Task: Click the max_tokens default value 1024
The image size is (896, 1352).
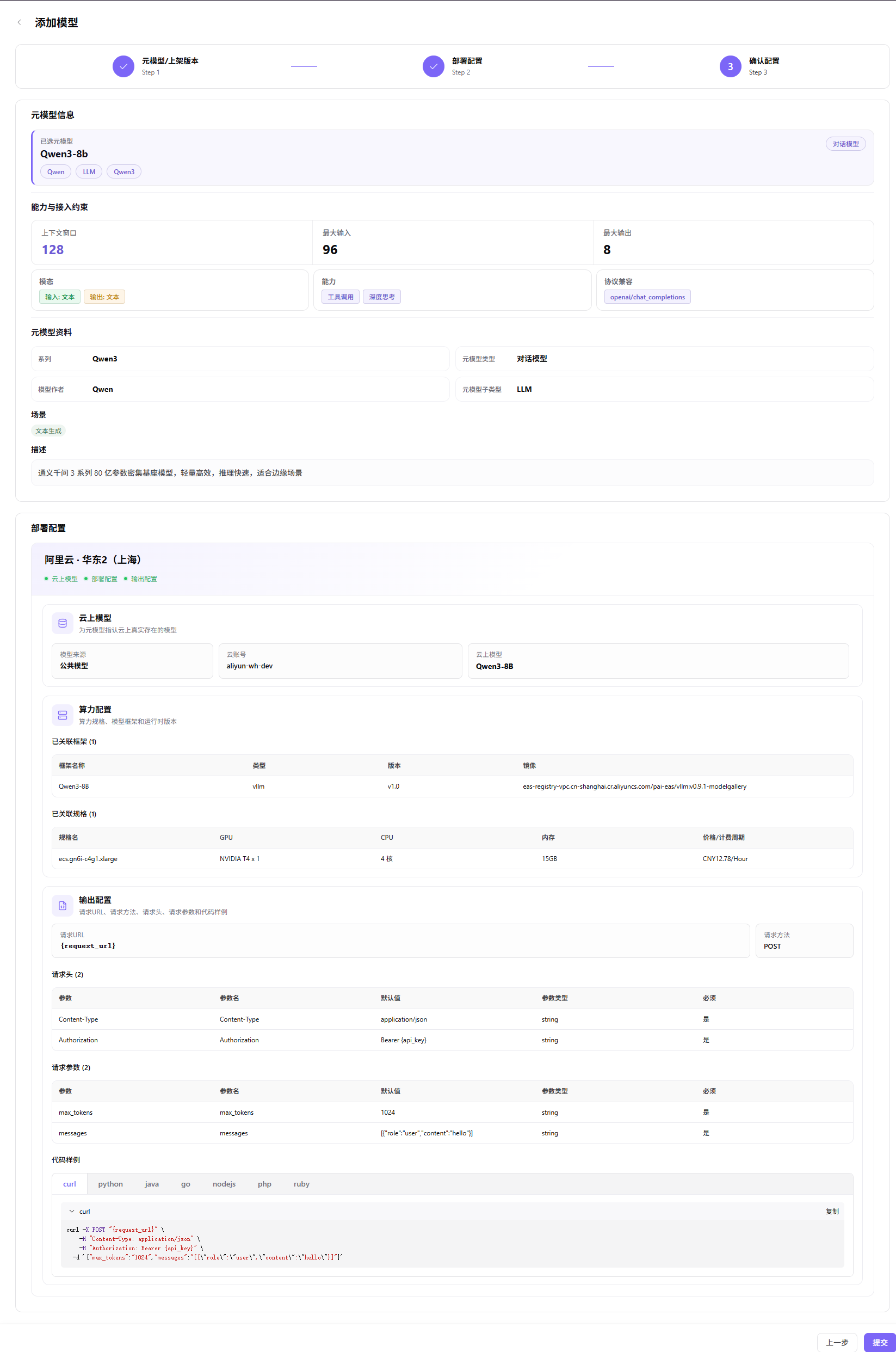Action: click(388, 1113)
